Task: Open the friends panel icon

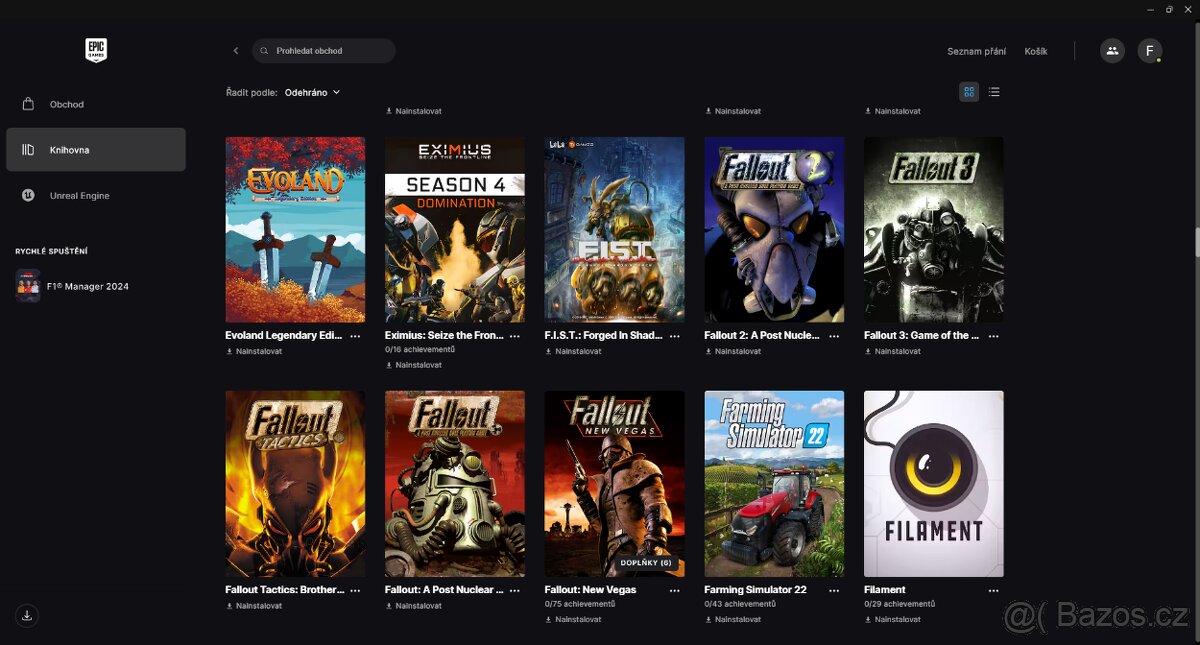Action: [1112, 50]
